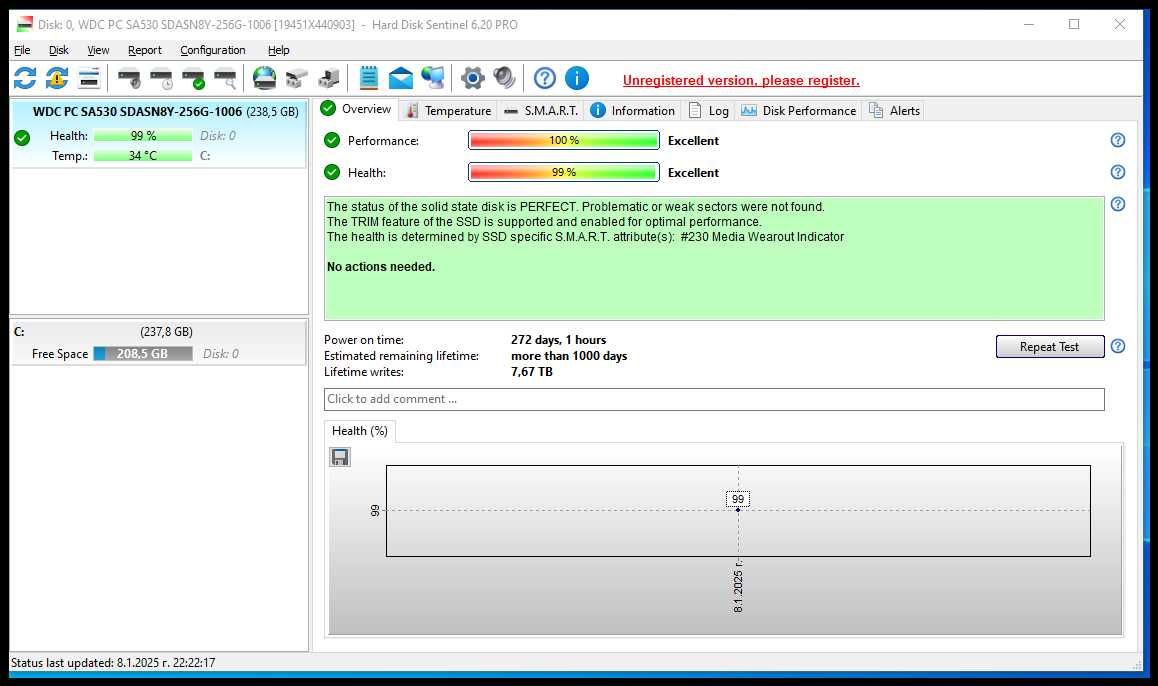The height and width of the screenshot is (686, 1158).
Task: Click the 7,67 TB lifetime writes value
Action: (x=532, y=371)
